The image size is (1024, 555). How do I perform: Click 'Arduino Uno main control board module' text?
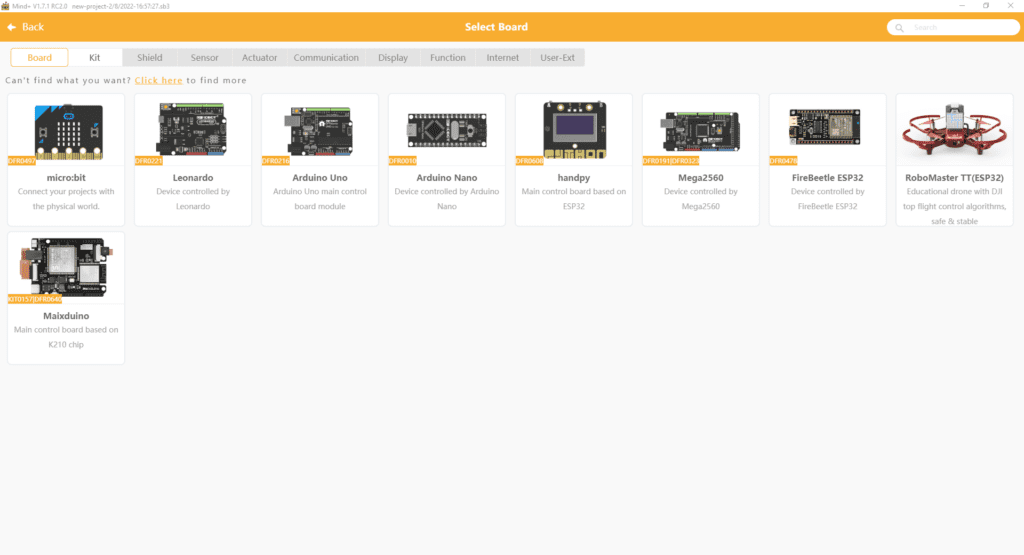click(320, 199)
